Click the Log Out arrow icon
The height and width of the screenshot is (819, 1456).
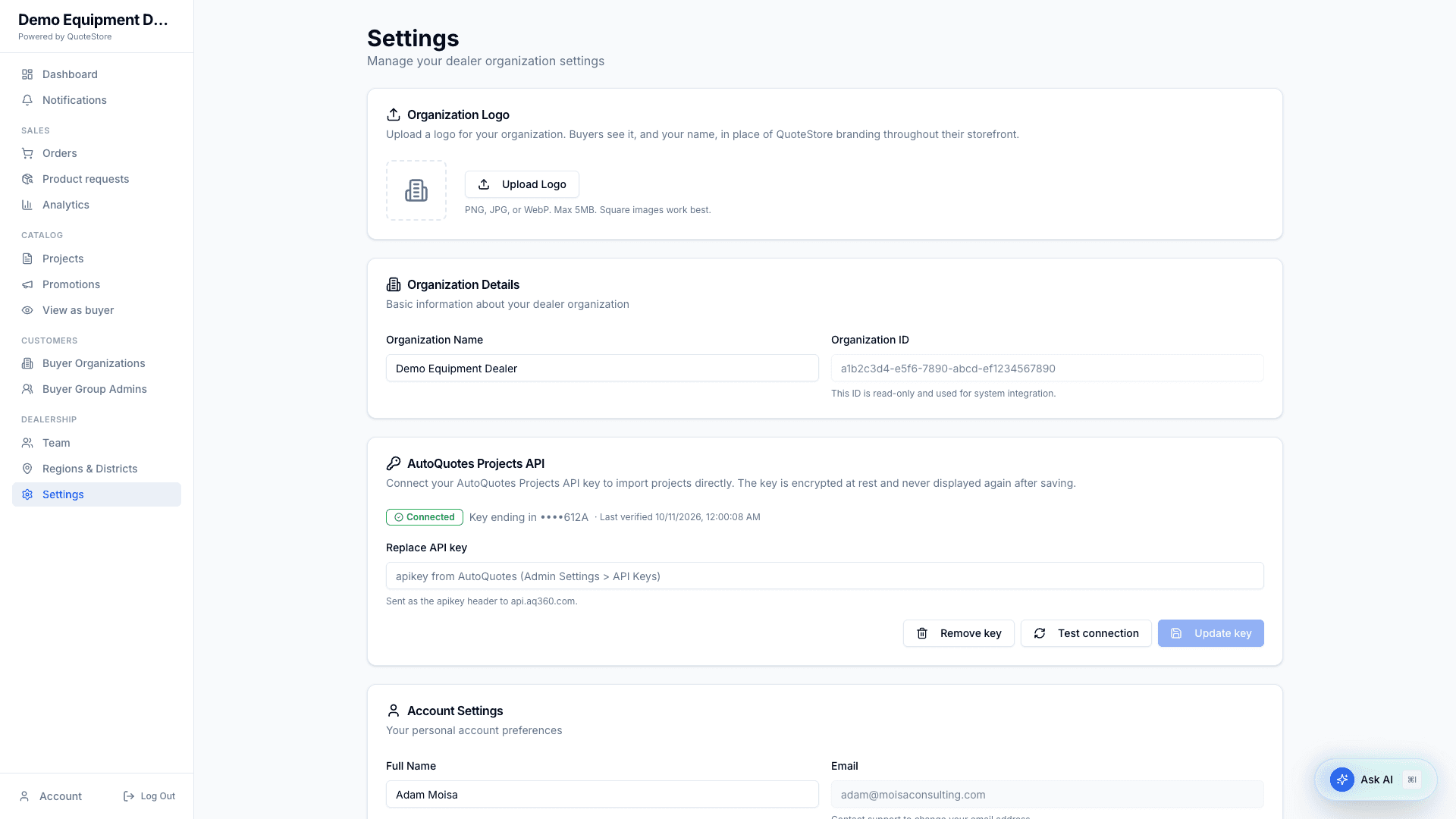(x=129, y=796)
